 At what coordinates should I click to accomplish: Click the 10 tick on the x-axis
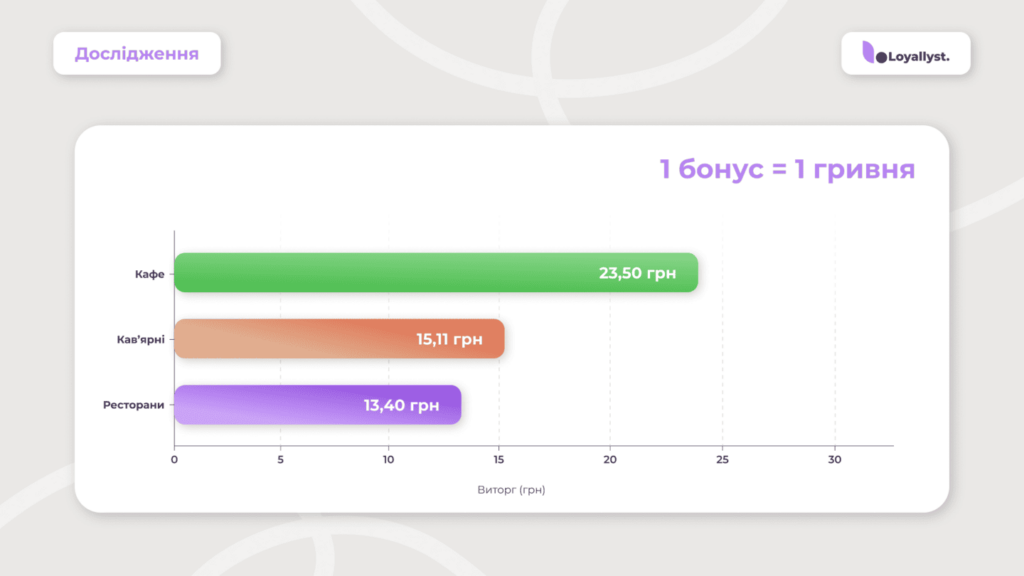point(388,460)
